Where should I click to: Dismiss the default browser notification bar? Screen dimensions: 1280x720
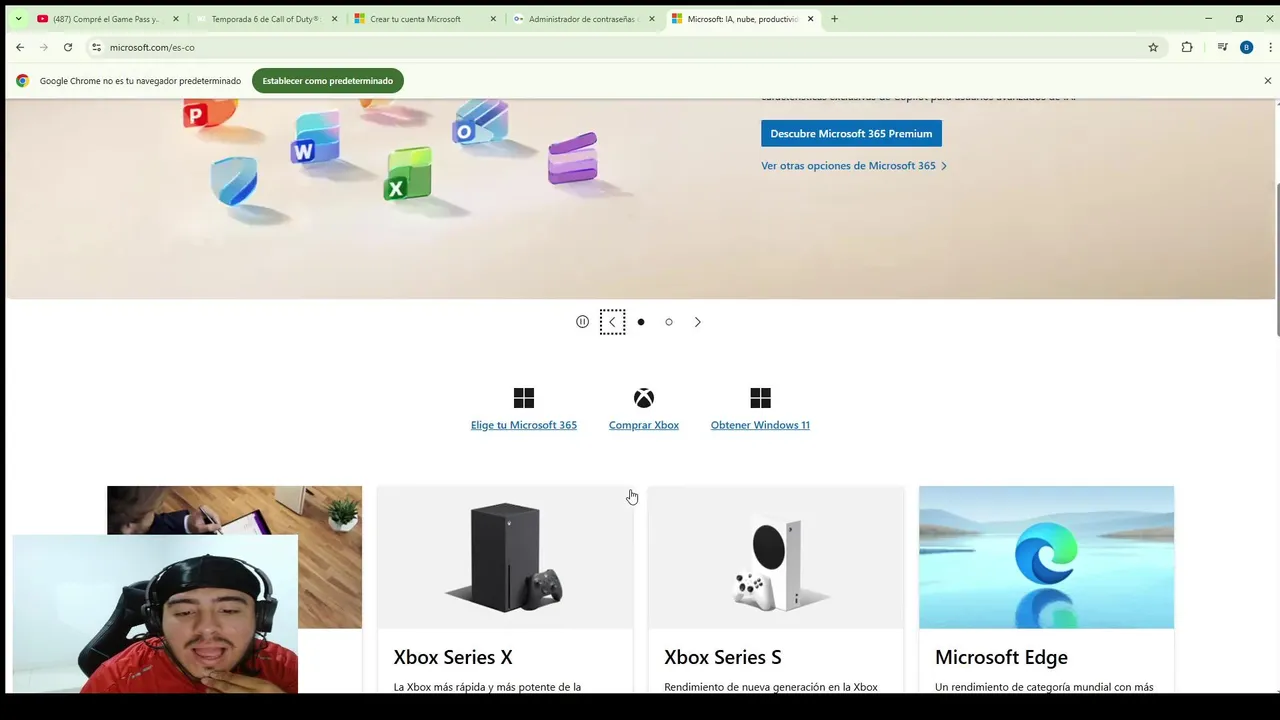(x=1268, y=81)
